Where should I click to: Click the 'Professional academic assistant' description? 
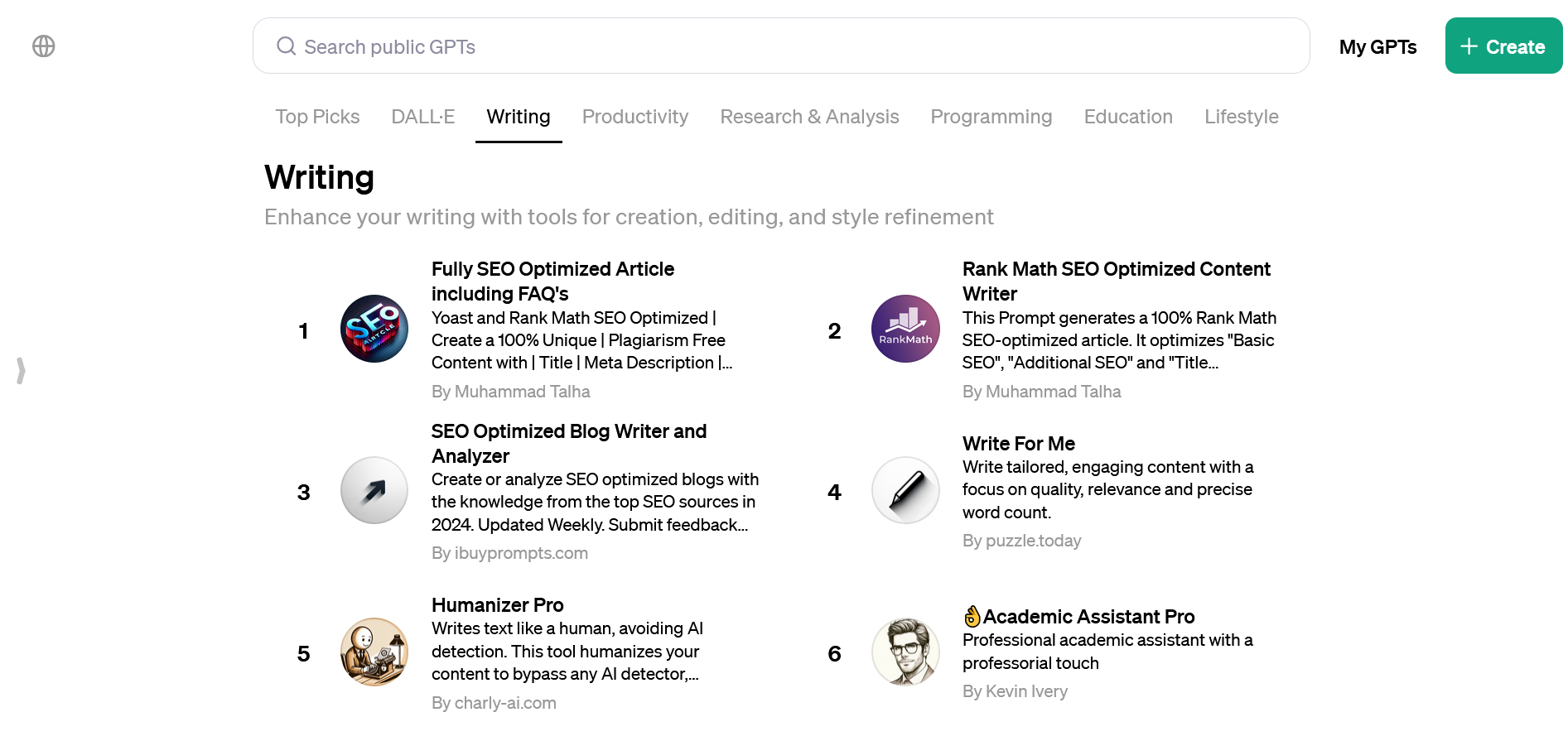pos(1107,652)
